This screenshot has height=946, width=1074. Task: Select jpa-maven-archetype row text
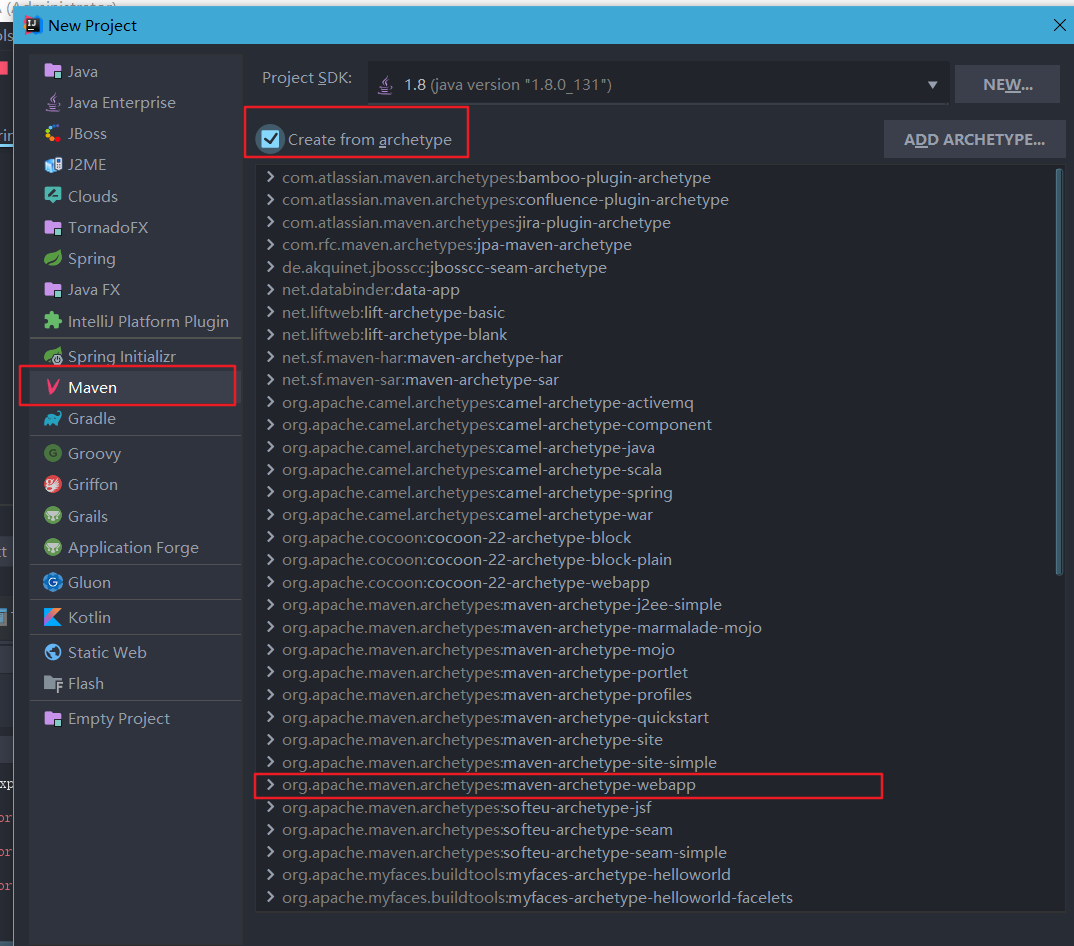click(x=457, y=245)
